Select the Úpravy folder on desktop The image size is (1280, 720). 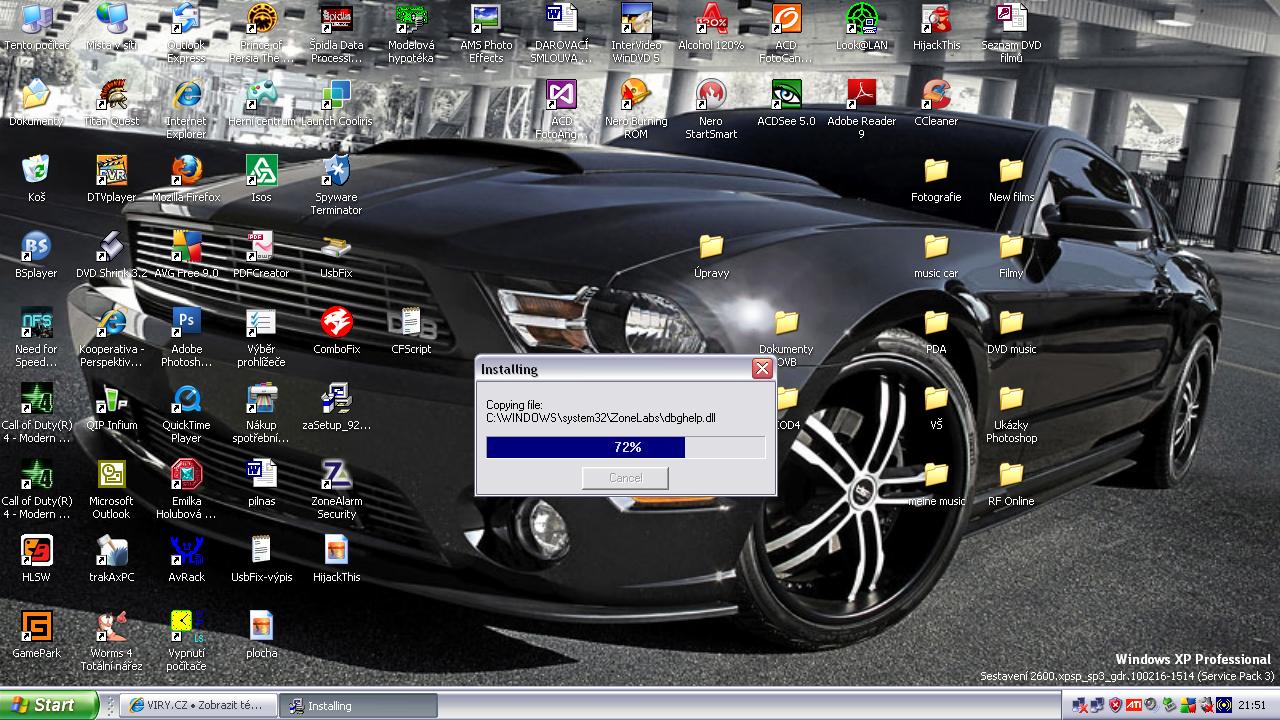pos(711,248)
